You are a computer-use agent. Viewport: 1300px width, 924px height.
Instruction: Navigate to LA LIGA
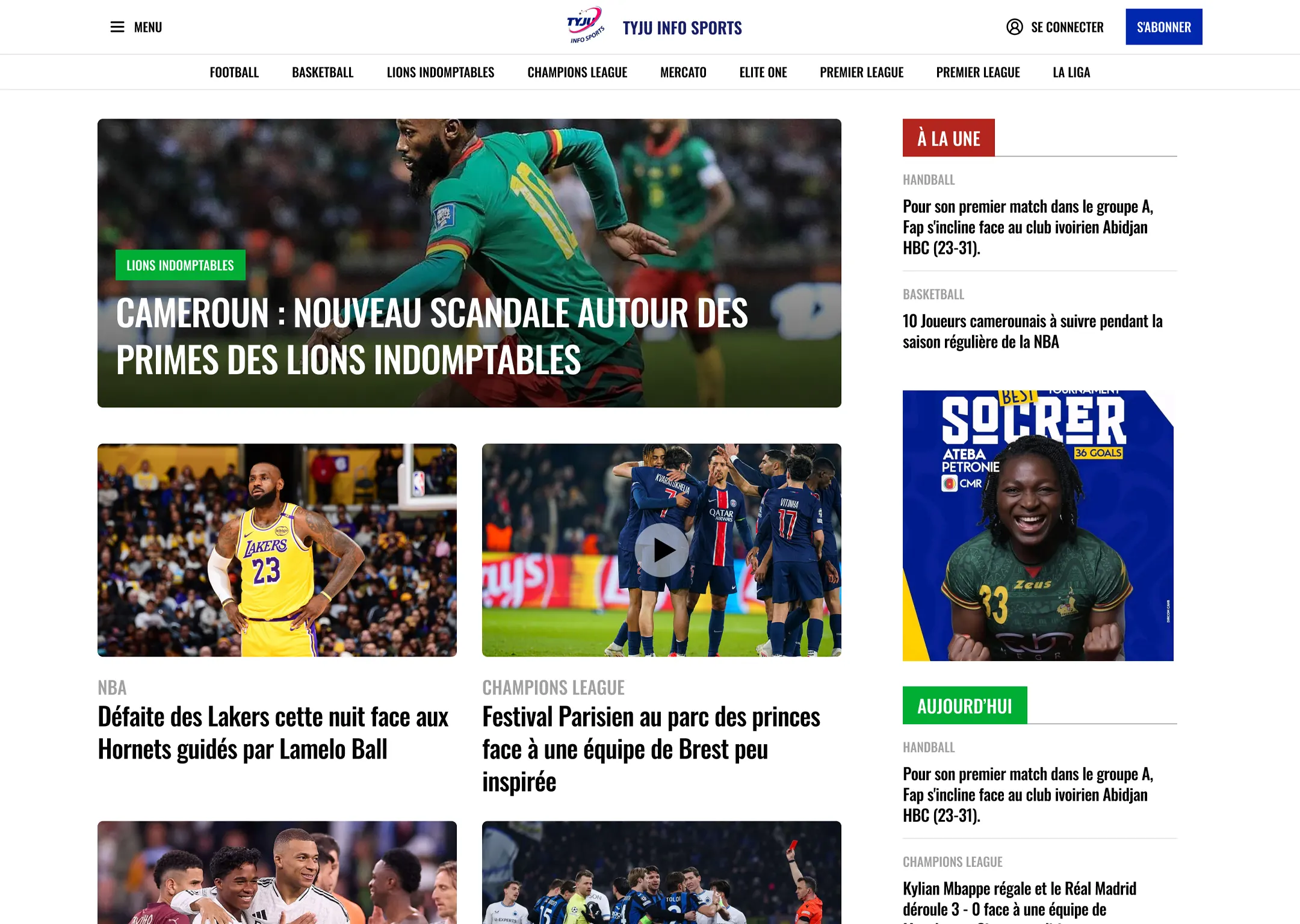pos(1071,72)
